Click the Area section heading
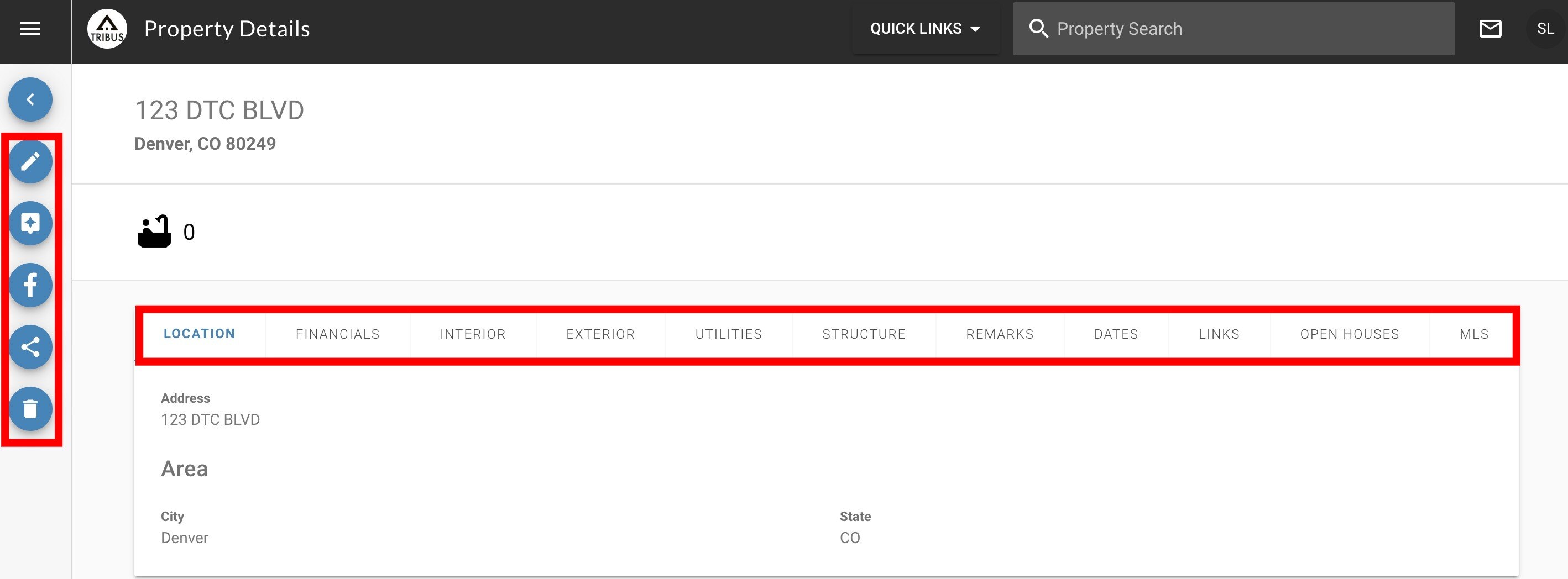Image resolution: width=1568 pixels, height=579 pixels. point(185,469)
